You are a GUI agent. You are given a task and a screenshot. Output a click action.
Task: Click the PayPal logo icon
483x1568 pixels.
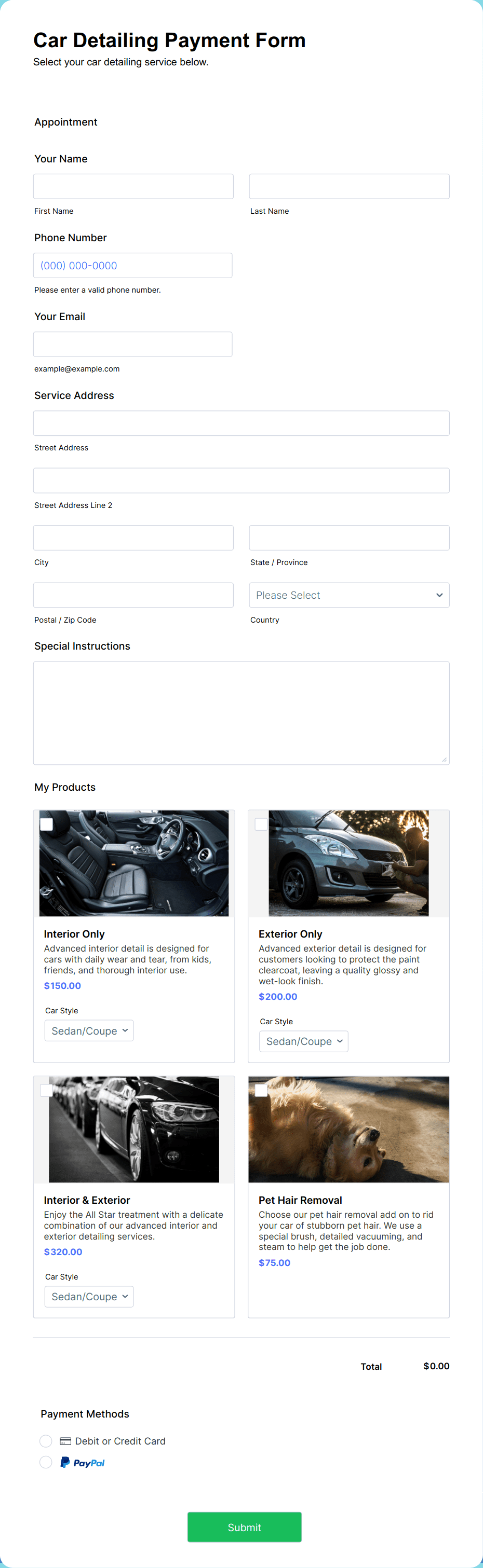pyautogui.click(x=82, y=1462)
